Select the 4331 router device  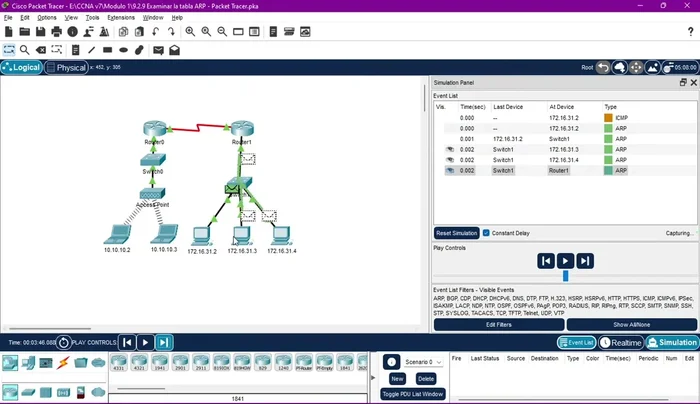tap(118, 363)
